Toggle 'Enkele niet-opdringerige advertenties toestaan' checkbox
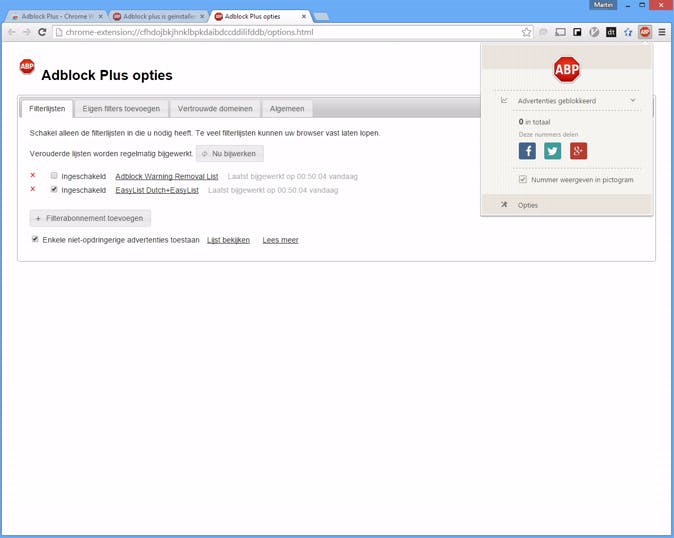Image resolution: width=674 pixels, height=538 pixels. pos(35,239)
